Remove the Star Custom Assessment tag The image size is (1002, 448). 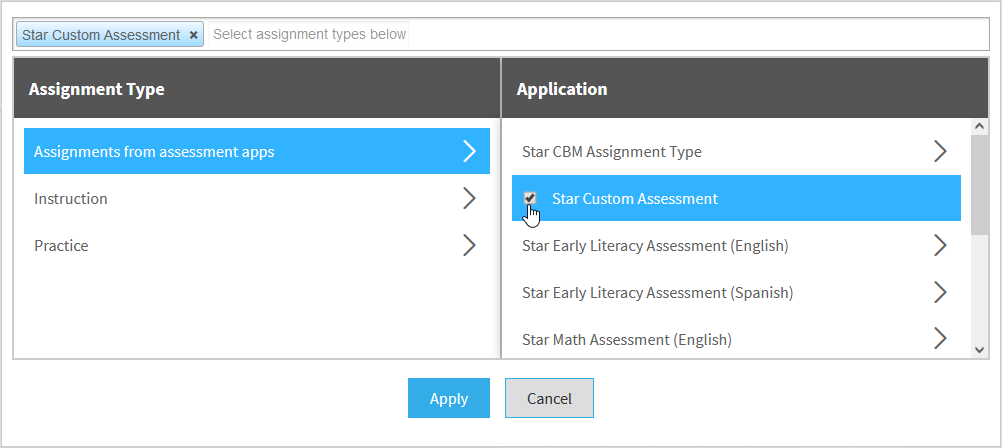tap(194, 35)
